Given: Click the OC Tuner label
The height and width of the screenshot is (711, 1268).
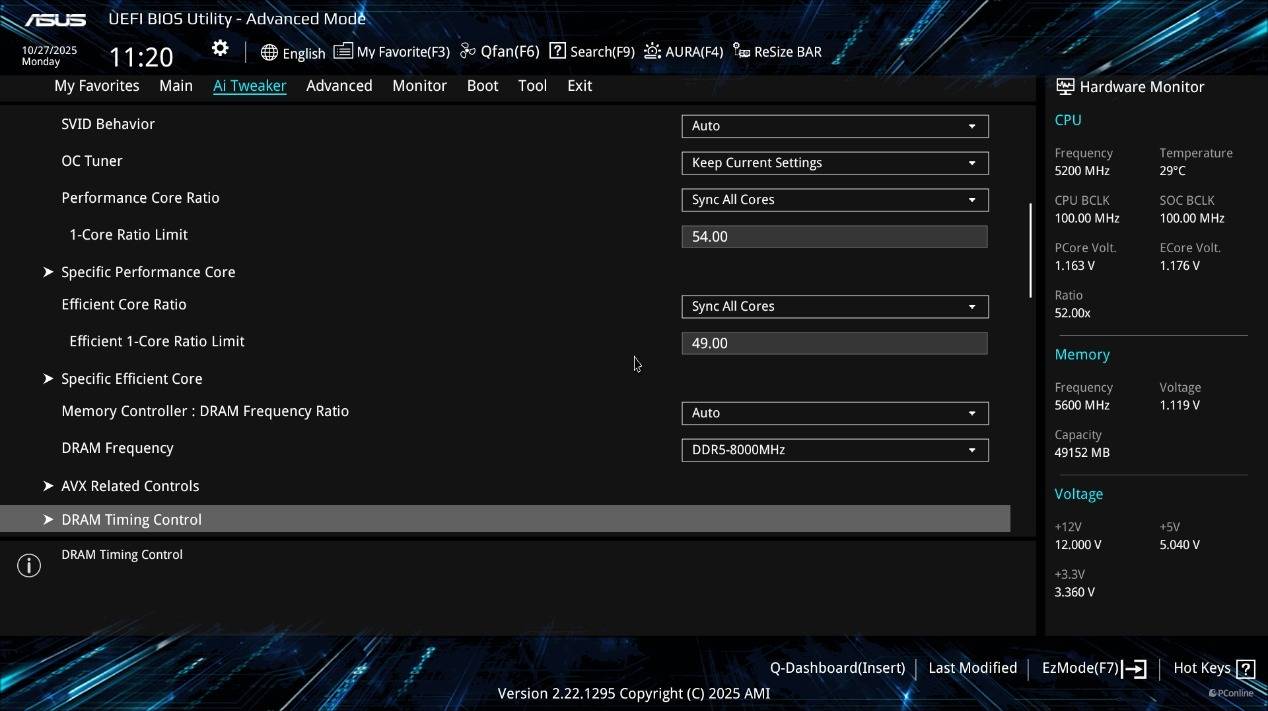Looking at the screenshot, I should (x=92, y=161).
